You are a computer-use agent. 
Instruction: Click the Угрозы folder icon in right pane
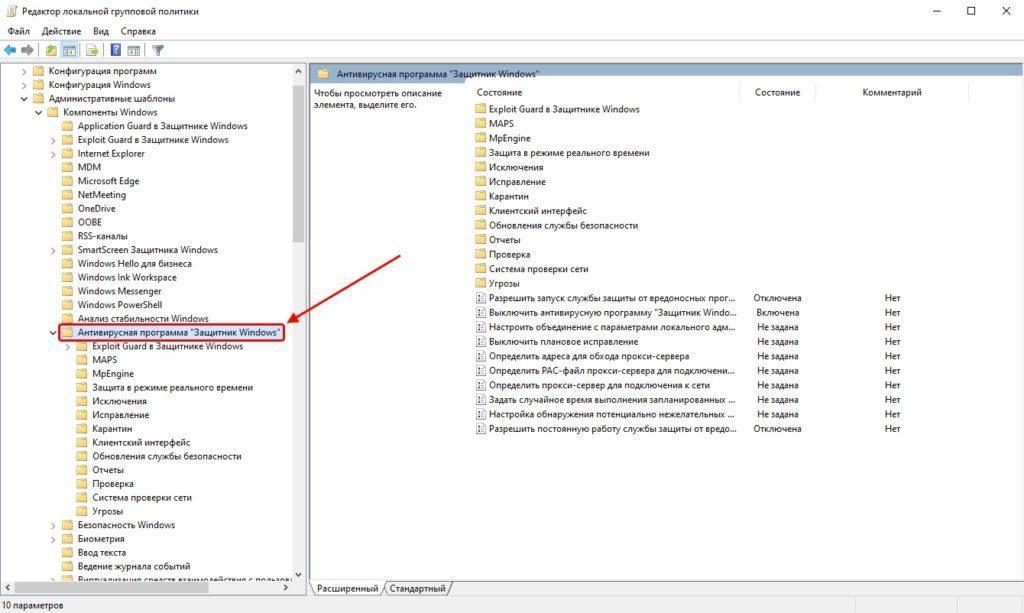pyautogui.click(x=481, y=283)
